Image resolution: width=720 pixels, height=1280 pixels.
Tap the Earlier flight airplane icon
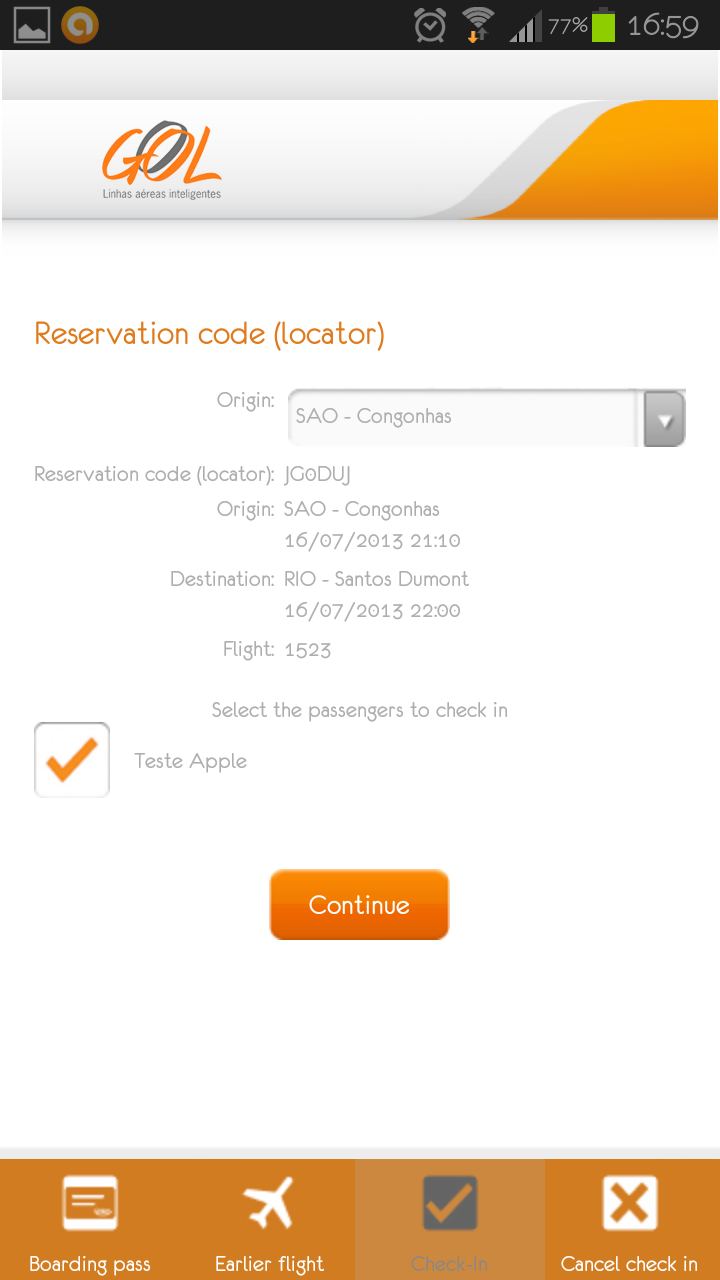[270, 1202]
